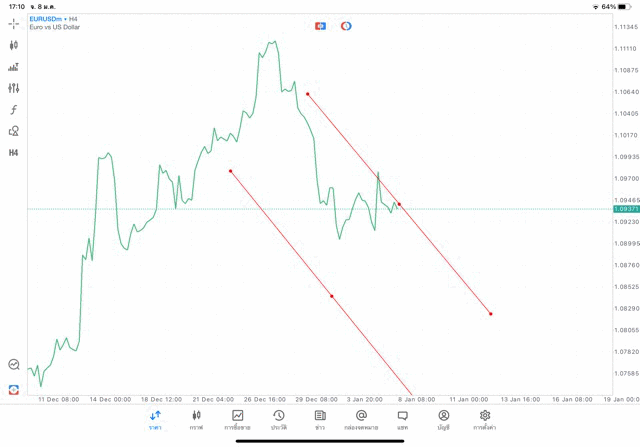Open the chart chat bubble icon
640x447 pixels.
tap(14, 365)
